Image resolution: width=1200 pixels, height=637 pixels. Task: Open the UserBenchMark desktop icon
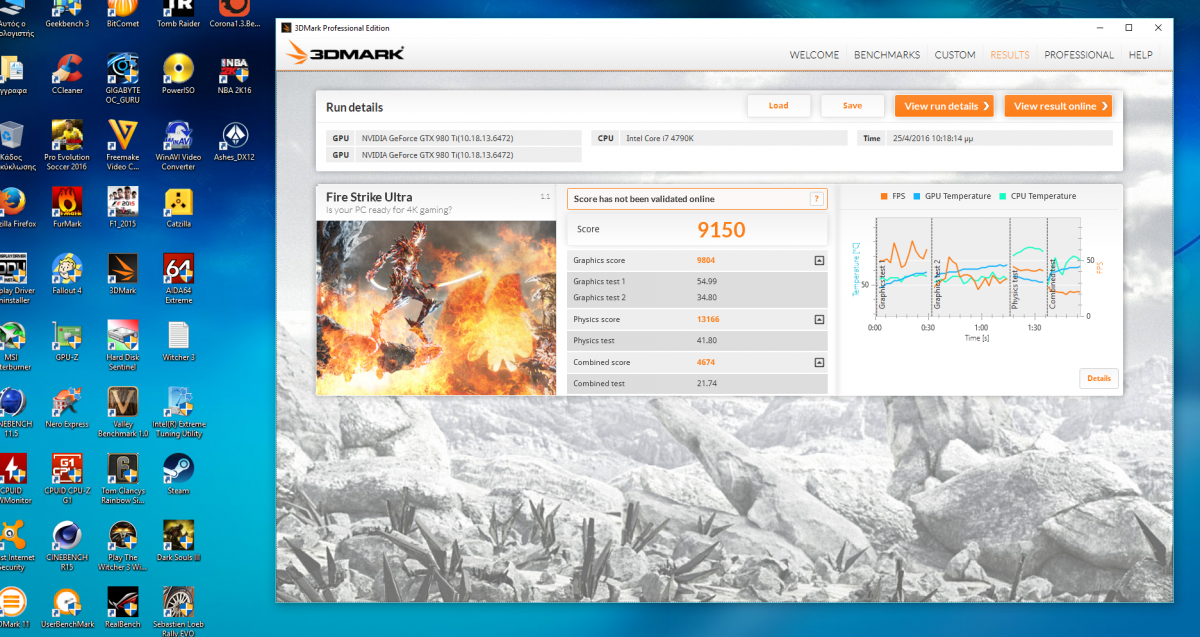coord(67,605)
